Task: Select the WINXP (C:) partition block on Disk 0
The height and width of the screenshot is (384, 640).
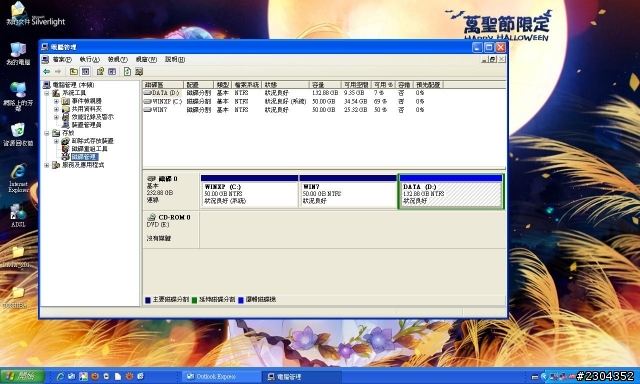Action: 249,192
